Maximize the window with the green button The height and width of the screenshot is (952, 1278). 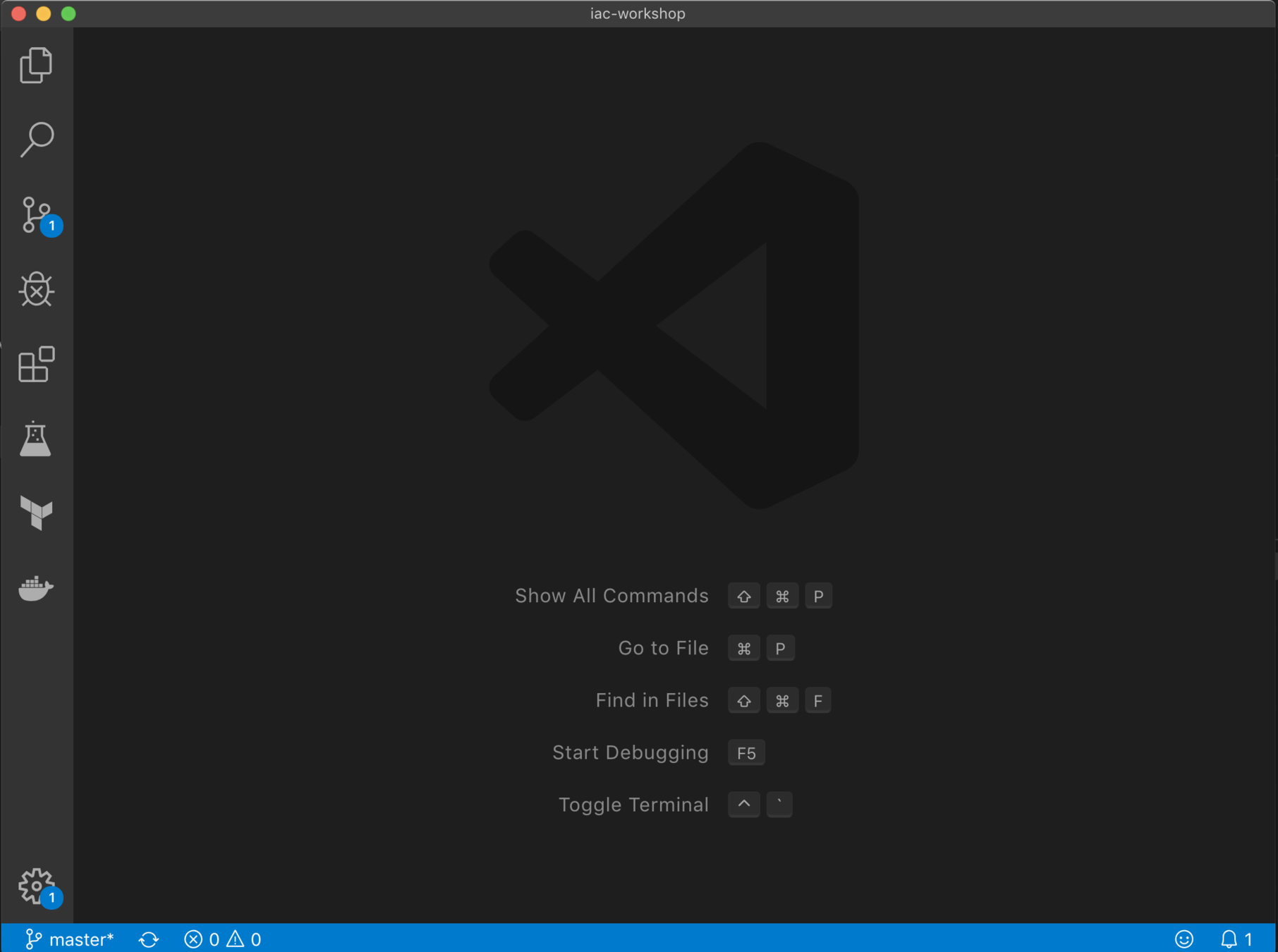[68, 13]
